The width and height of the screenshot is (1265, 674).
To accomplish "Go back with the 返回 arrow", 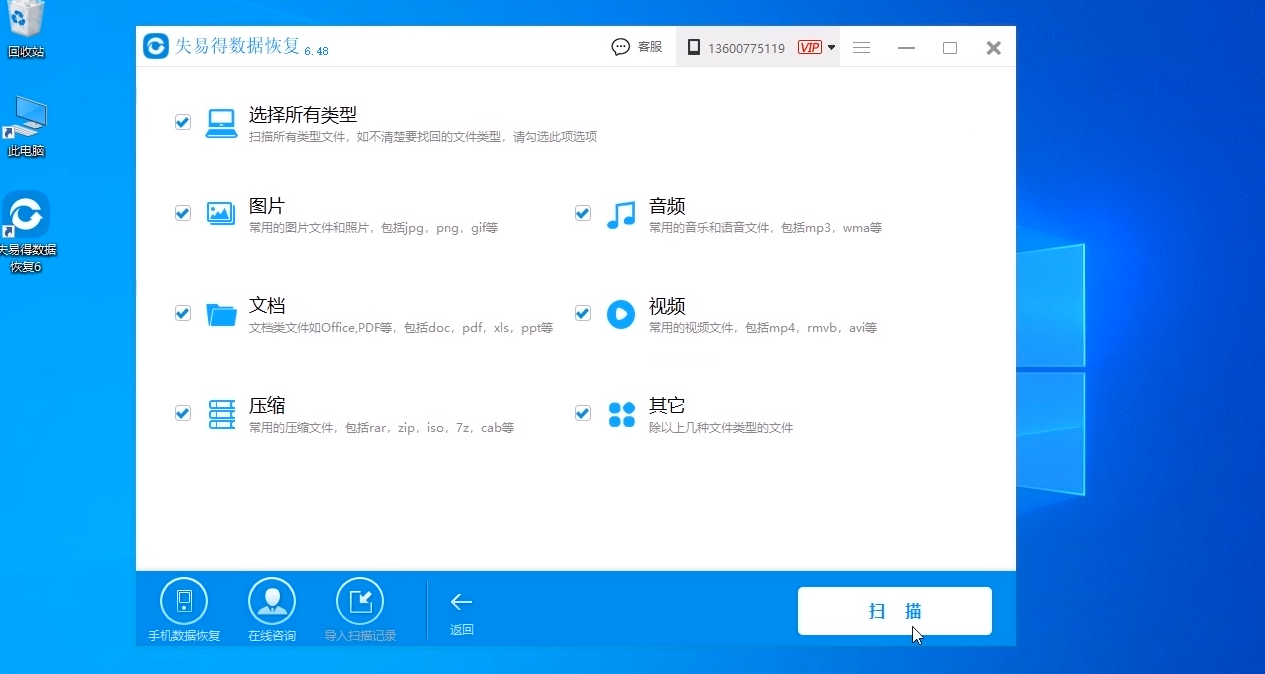I will [461, 613].
